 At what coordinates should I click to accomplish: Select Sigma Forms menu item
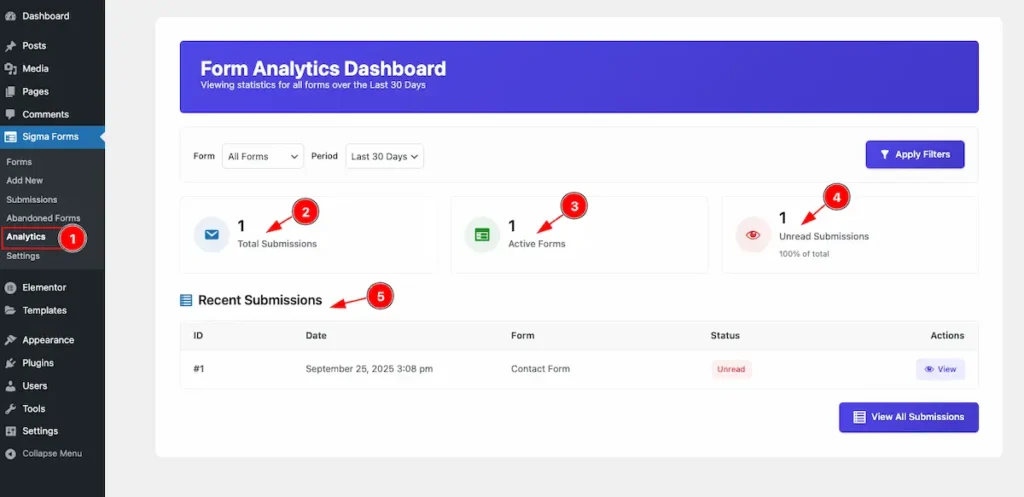pos(50,137)
